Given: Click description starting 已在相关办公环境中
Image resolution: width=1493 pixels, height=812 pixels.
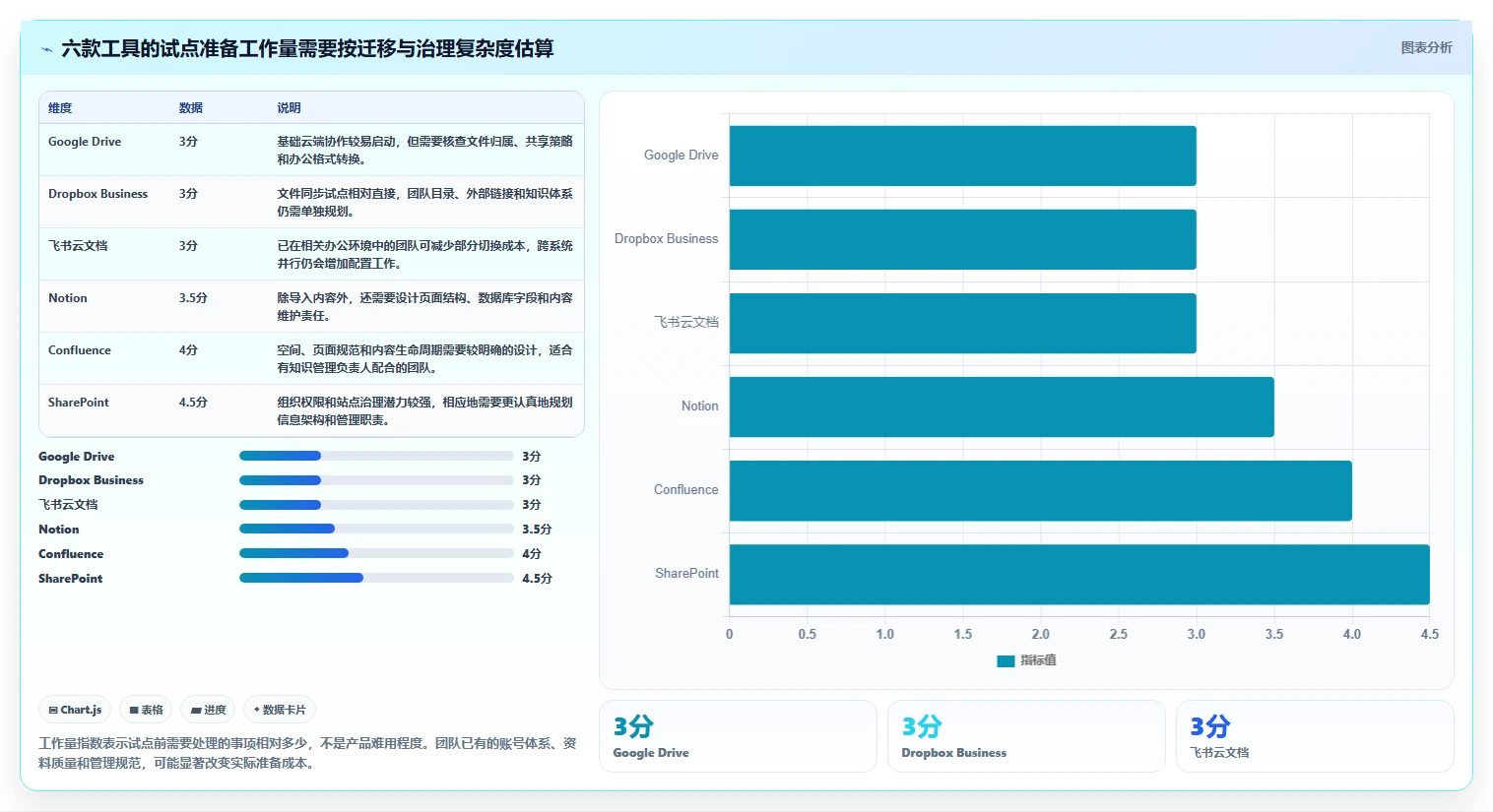Looking at the screenshot, I should 424,255.
